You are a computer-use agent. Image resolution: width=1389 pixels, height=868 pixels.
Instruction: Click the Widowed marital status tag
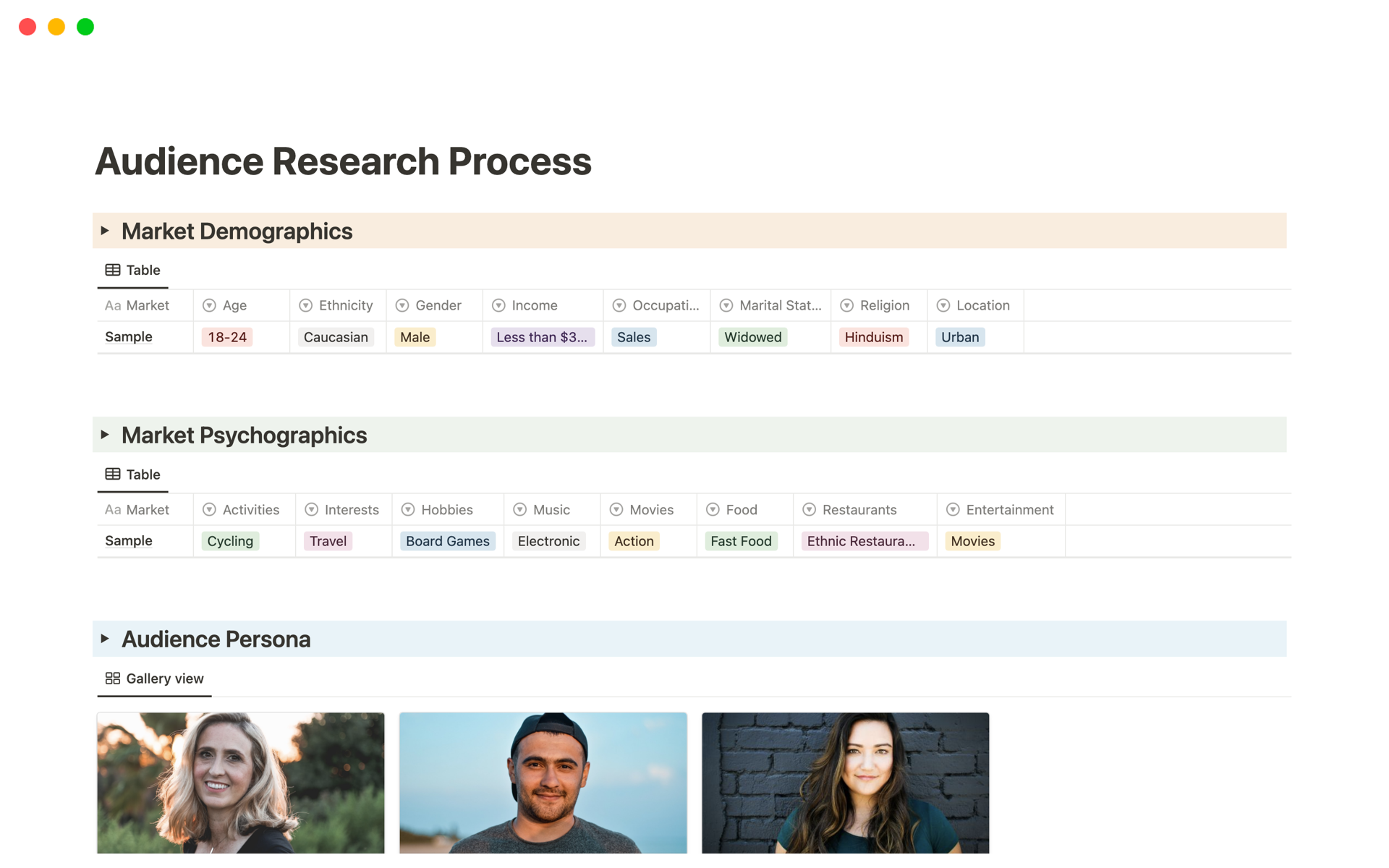coord(752,336)
